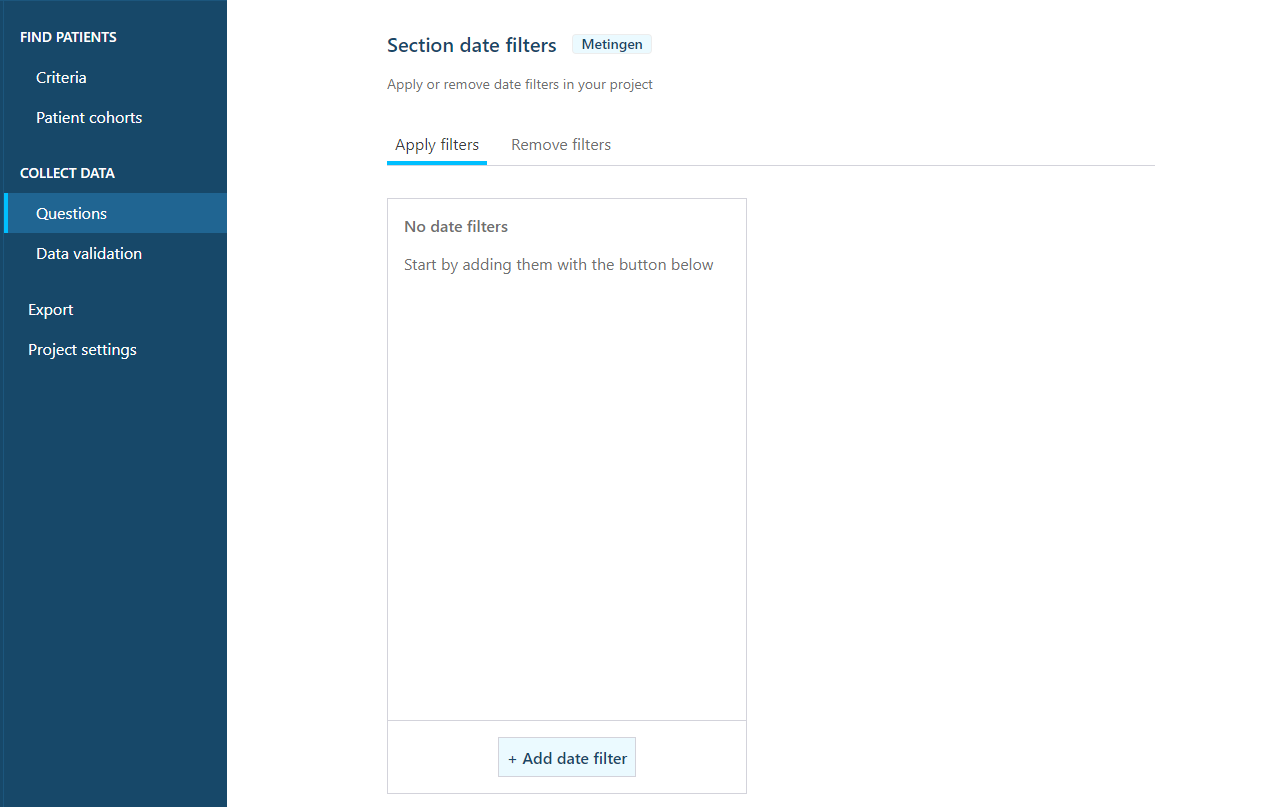Click empty sidebar space below Project settings
Screen dimensions: 1272x807
pyautogui.click(x=113, y=580)
